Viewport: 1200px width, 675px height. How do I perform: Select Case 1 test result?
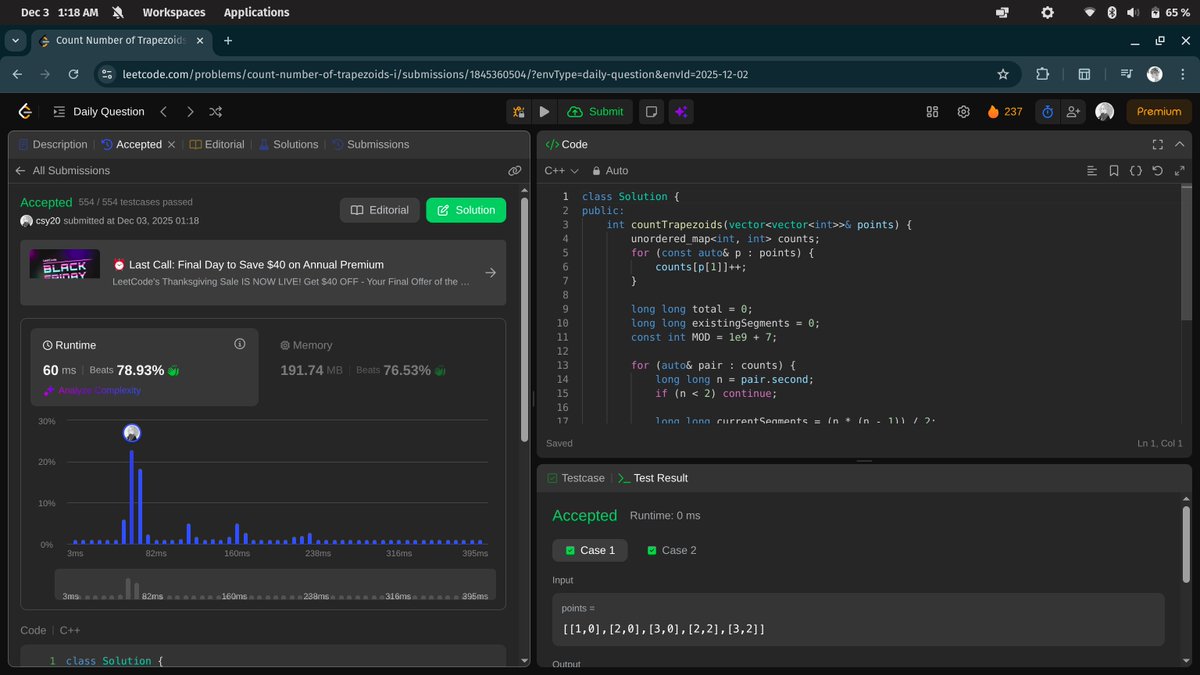click(590, 550)
